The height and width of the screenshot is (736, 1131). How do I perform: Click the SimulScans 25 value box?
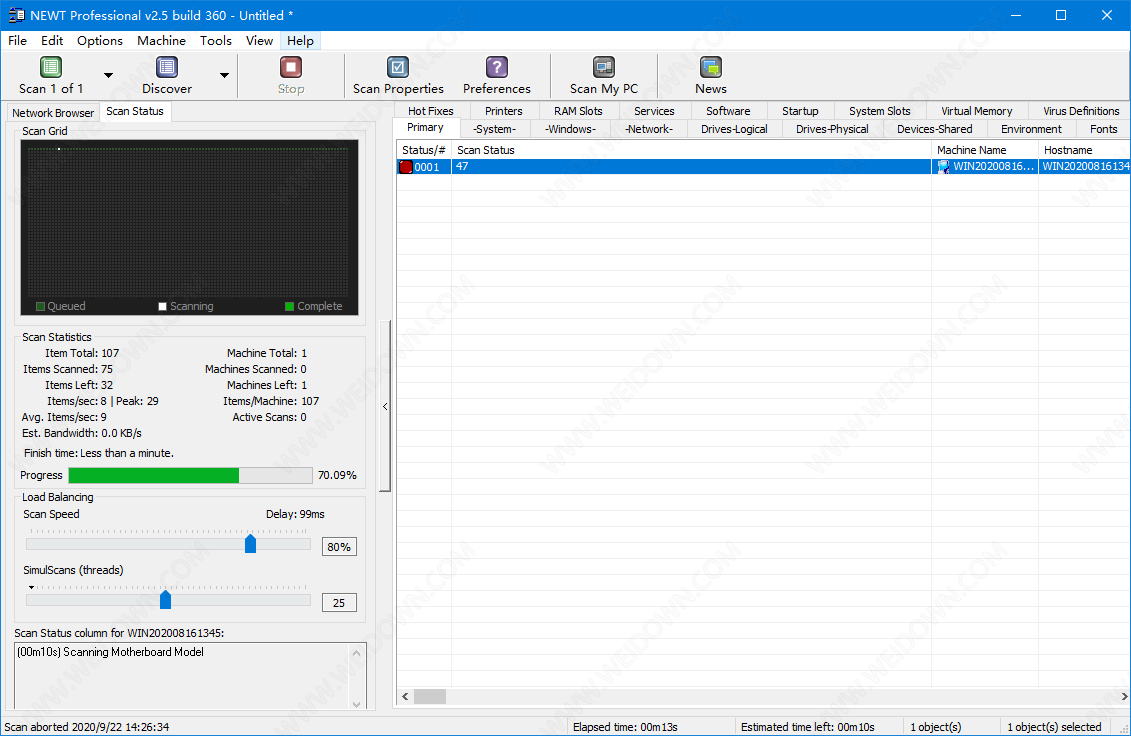[x=339, y=603]
